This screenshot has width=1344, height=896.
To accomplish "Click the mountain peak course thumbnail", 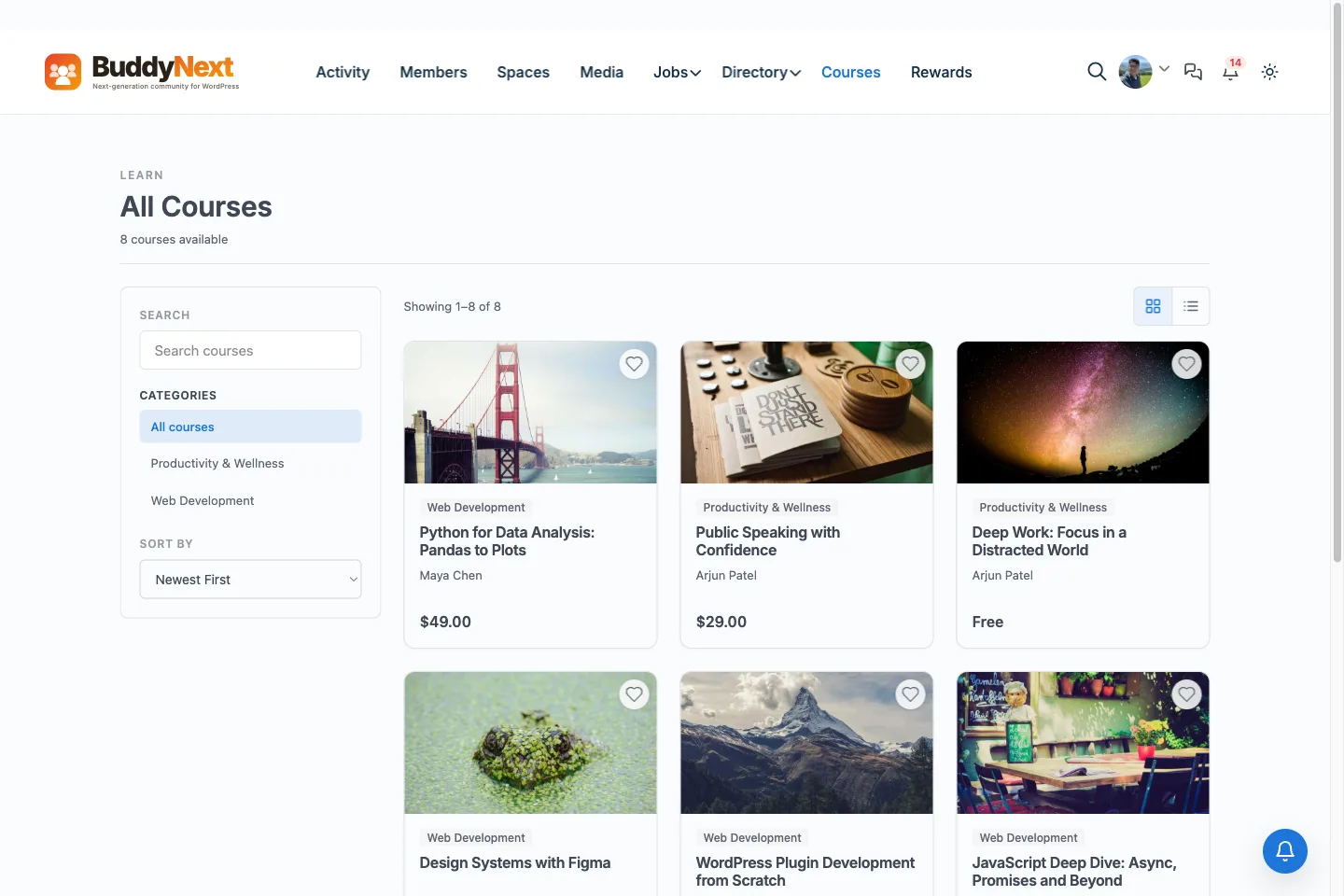I will tap(806, 743).
